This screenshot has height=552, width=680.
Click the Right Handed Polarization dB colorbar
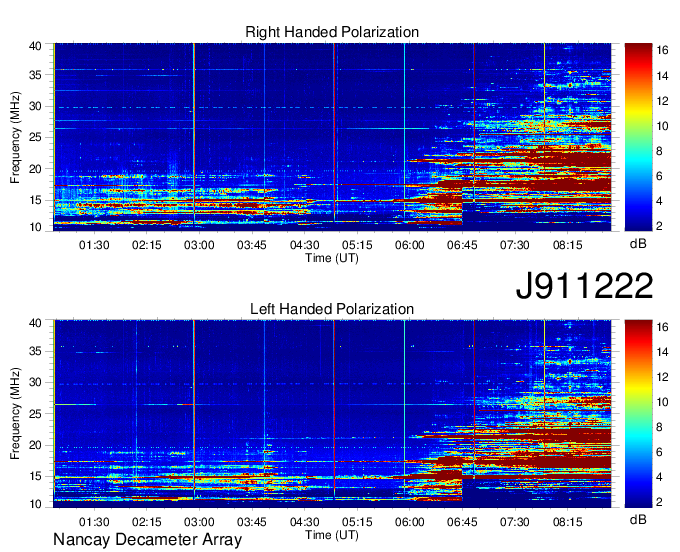[x=638, y=137]
